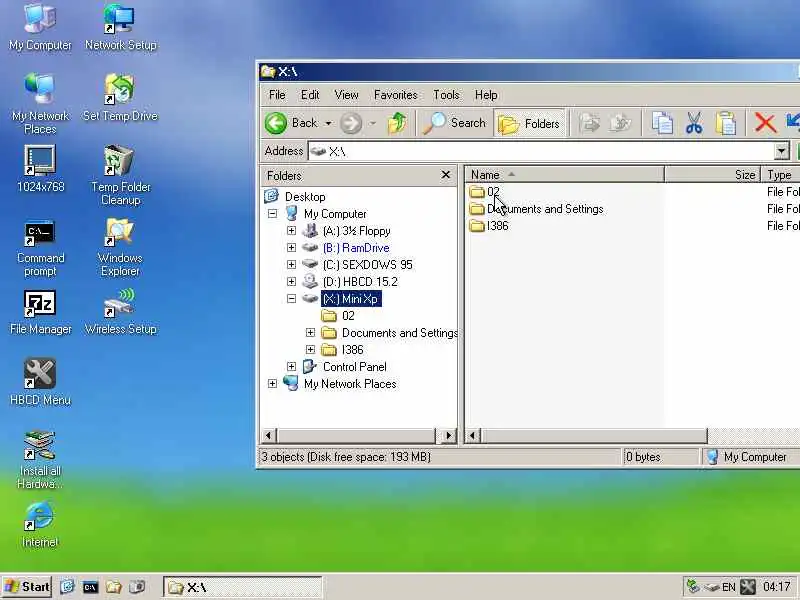Expand Control Panel tree node

pyautogui.click(x=291, y=366)
